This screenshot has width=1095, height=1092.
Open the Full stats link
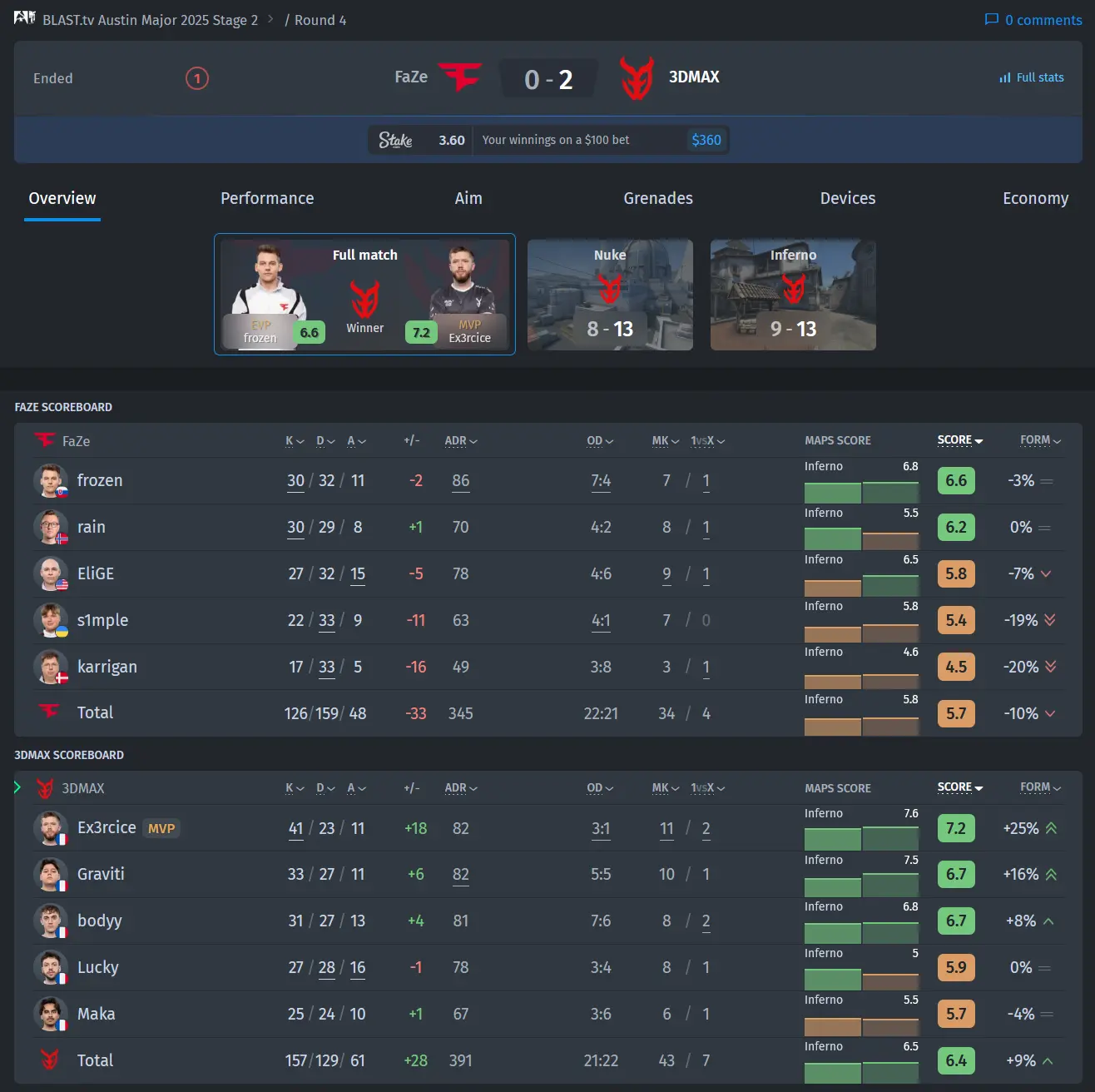click(x=1032, y=77)
